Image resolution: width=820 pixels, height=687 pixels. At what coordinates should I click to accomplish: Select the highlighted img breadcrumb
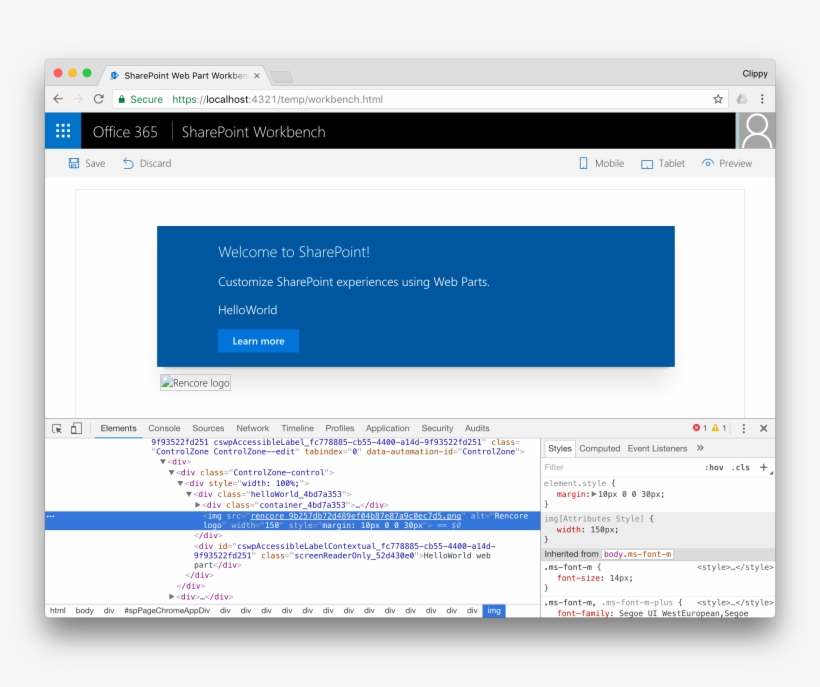[x=494, y=611]
